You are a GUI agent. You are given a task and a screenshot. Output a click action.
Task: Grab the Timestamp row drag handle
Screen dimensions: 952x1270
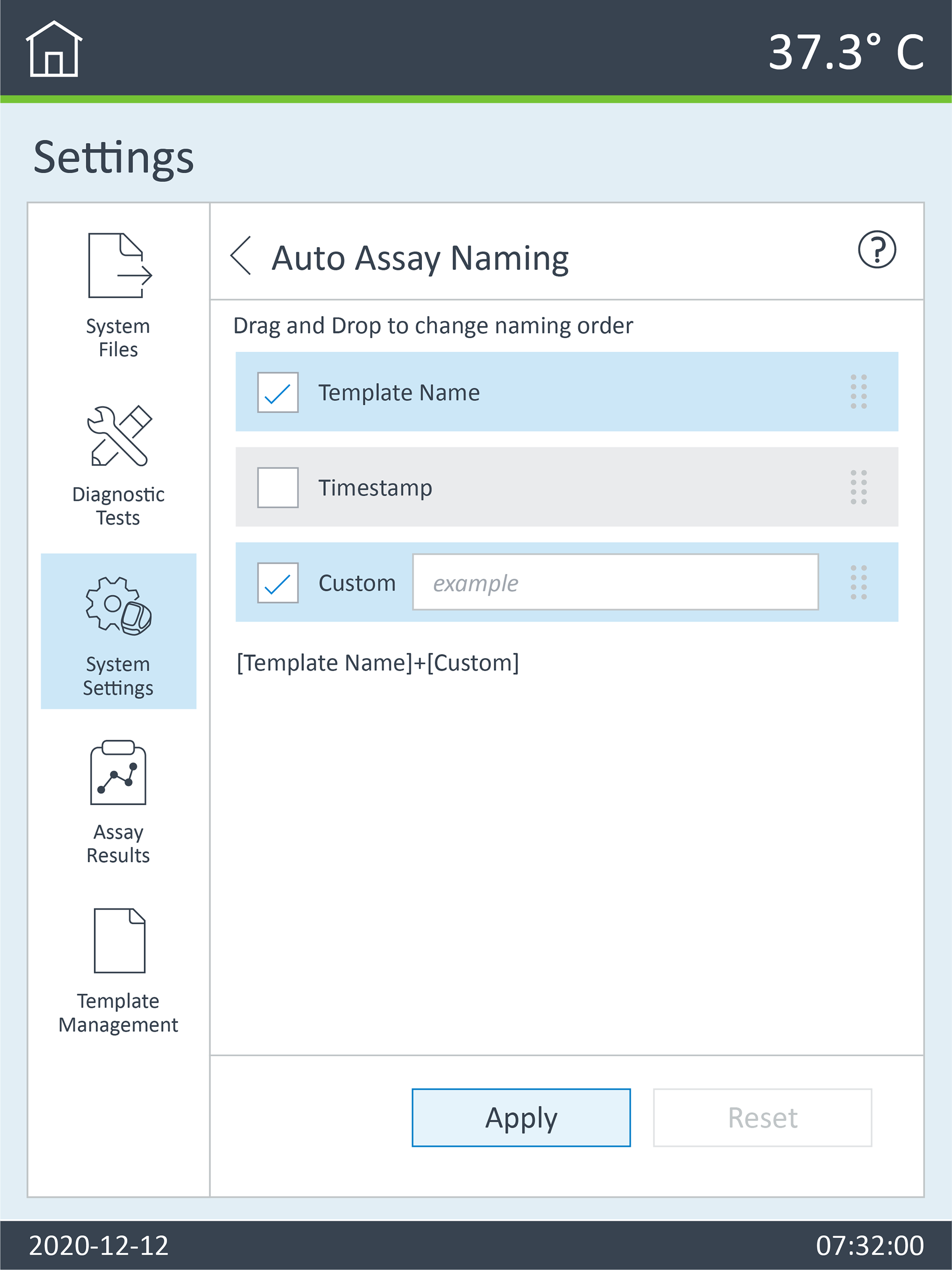[858, 488]
